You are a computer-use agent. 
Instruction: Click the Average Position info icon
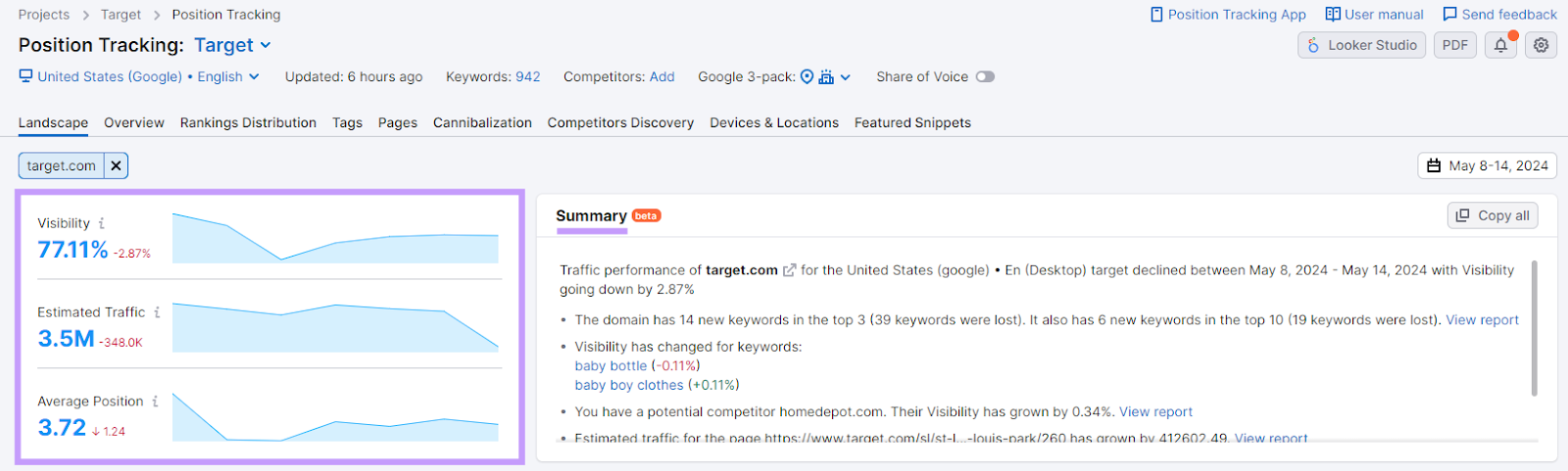click(x=155, y=401)
